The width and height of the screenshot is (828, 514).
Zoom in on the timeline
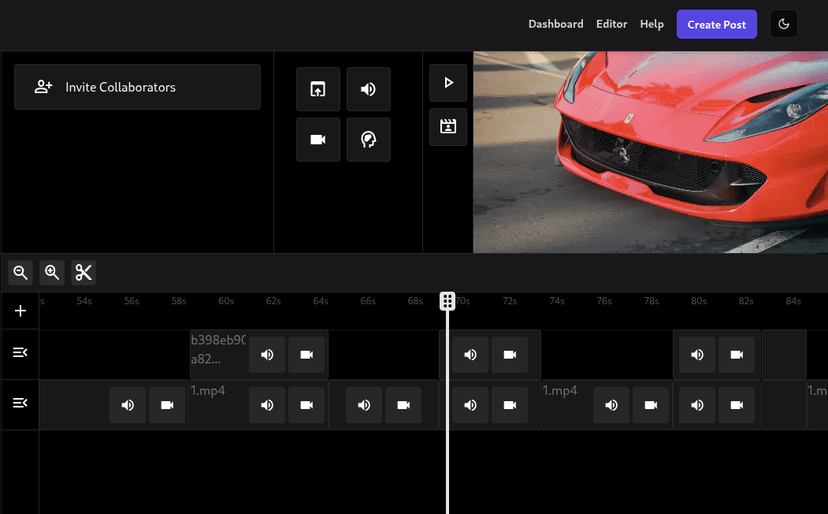coord(52,272)
